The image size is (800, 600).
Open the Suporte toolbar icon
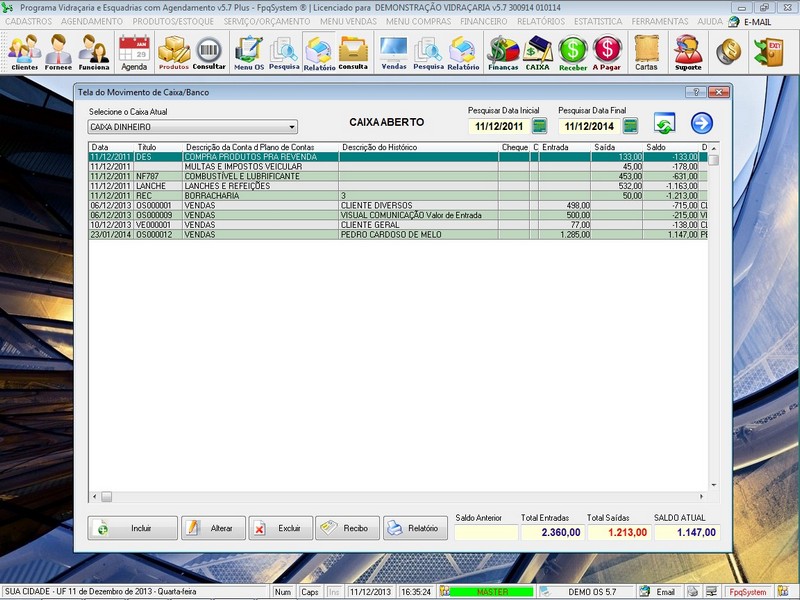pos(688,51)
